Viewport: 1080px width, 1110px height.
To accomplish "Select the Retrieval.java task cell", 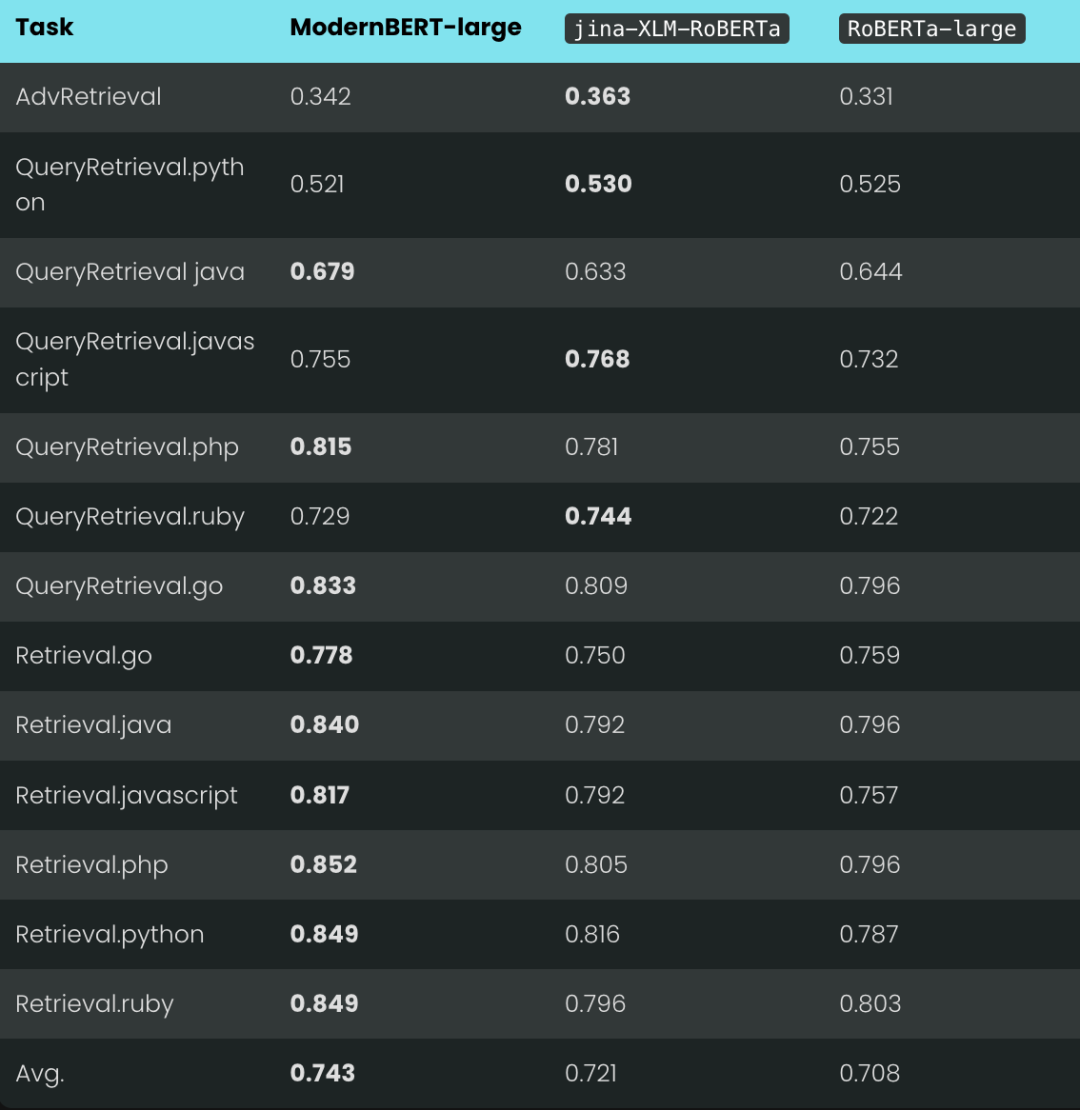I will coord(93,725).
